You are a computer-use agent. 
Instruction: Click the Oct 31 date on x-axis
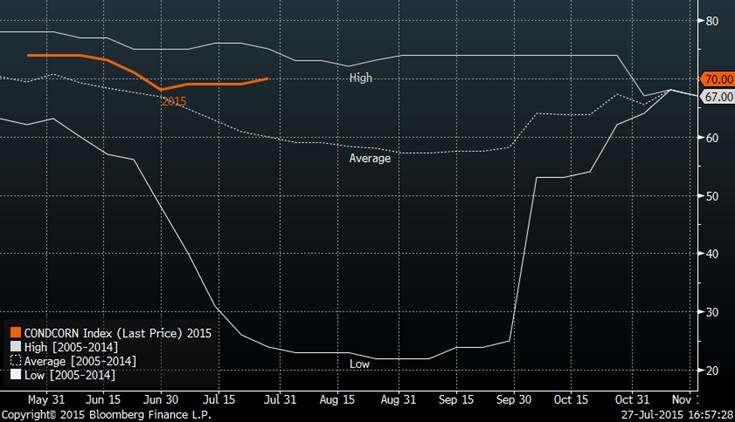tap(631, 398)
